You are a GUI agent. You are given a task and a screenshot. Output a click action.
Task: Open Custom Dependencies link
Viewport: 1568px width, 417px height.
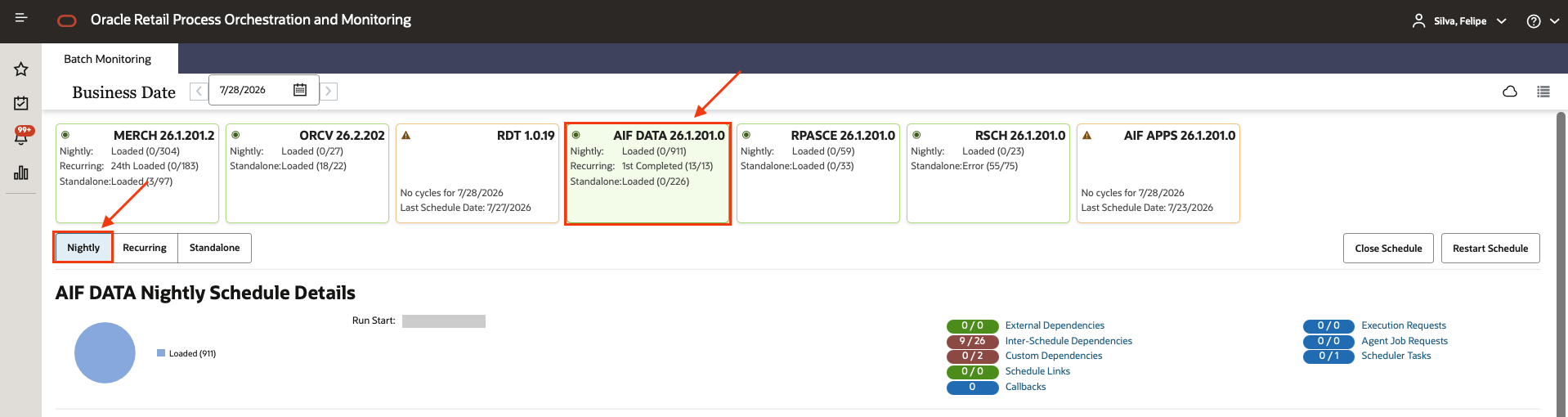pos(1054,356)
